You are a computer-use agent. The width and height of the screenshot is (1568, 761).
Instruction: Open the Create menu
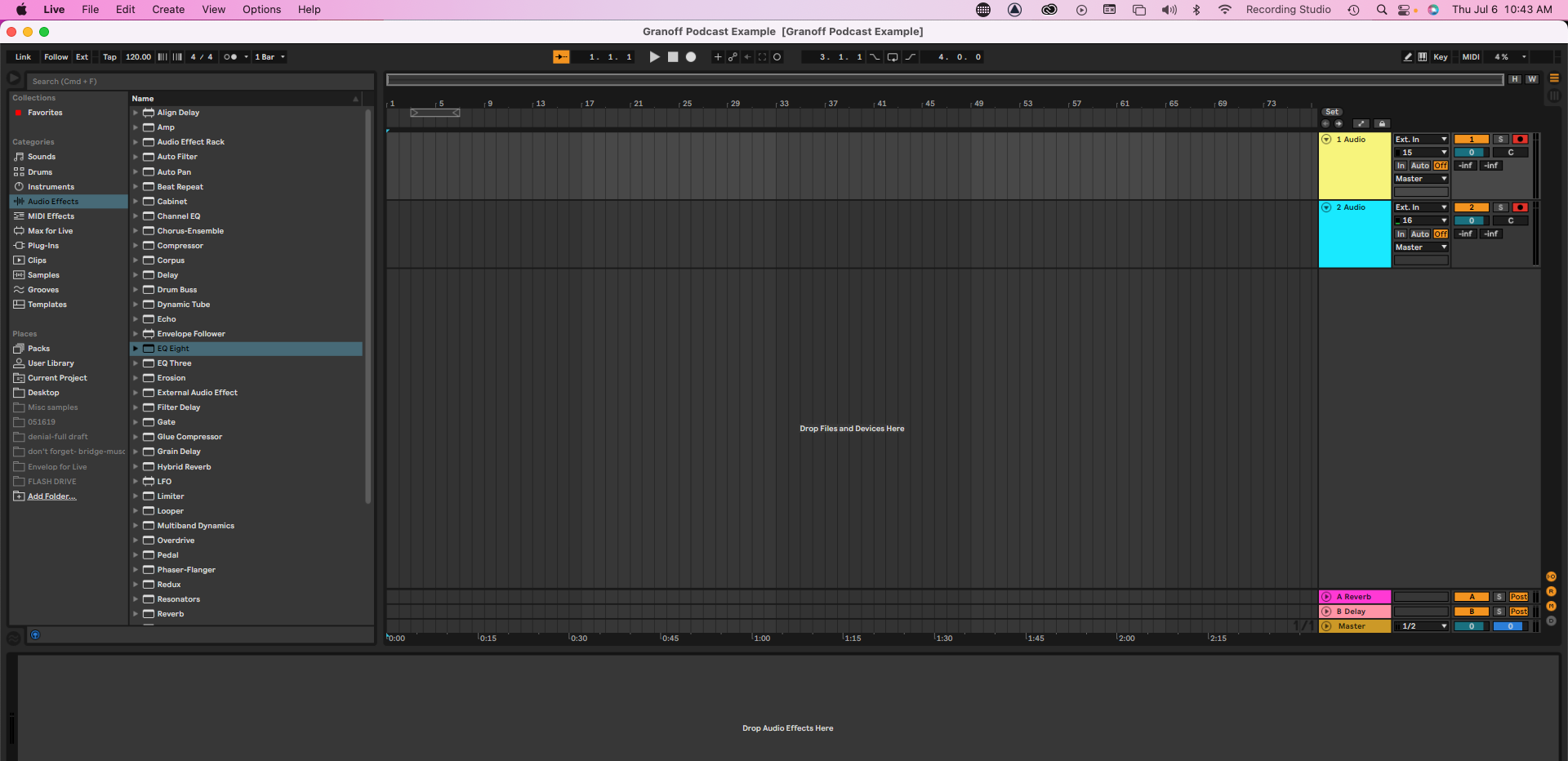click(168, 10)
